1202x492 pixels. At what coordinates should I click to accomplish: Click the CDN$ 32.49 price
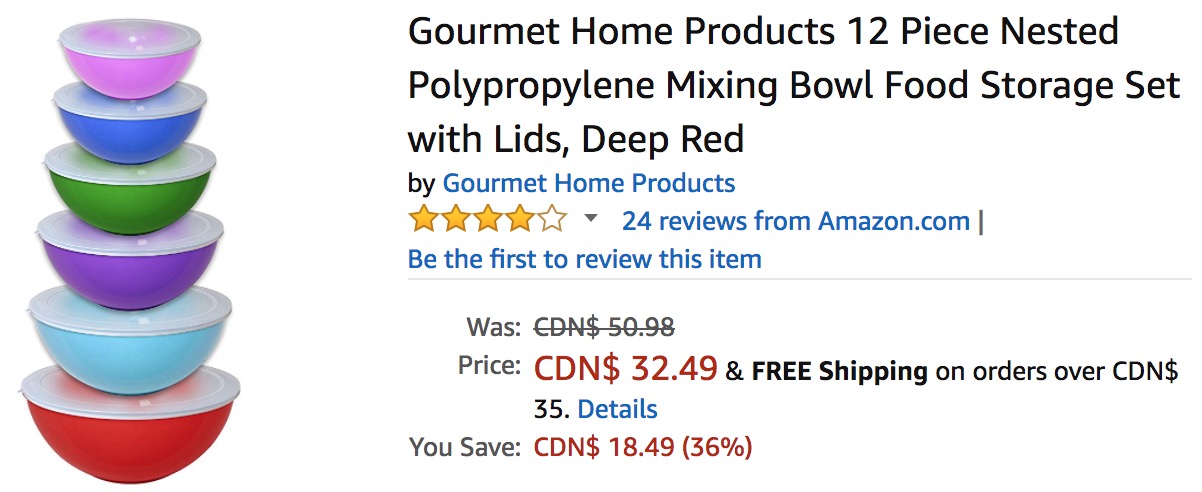pos(626,369)
